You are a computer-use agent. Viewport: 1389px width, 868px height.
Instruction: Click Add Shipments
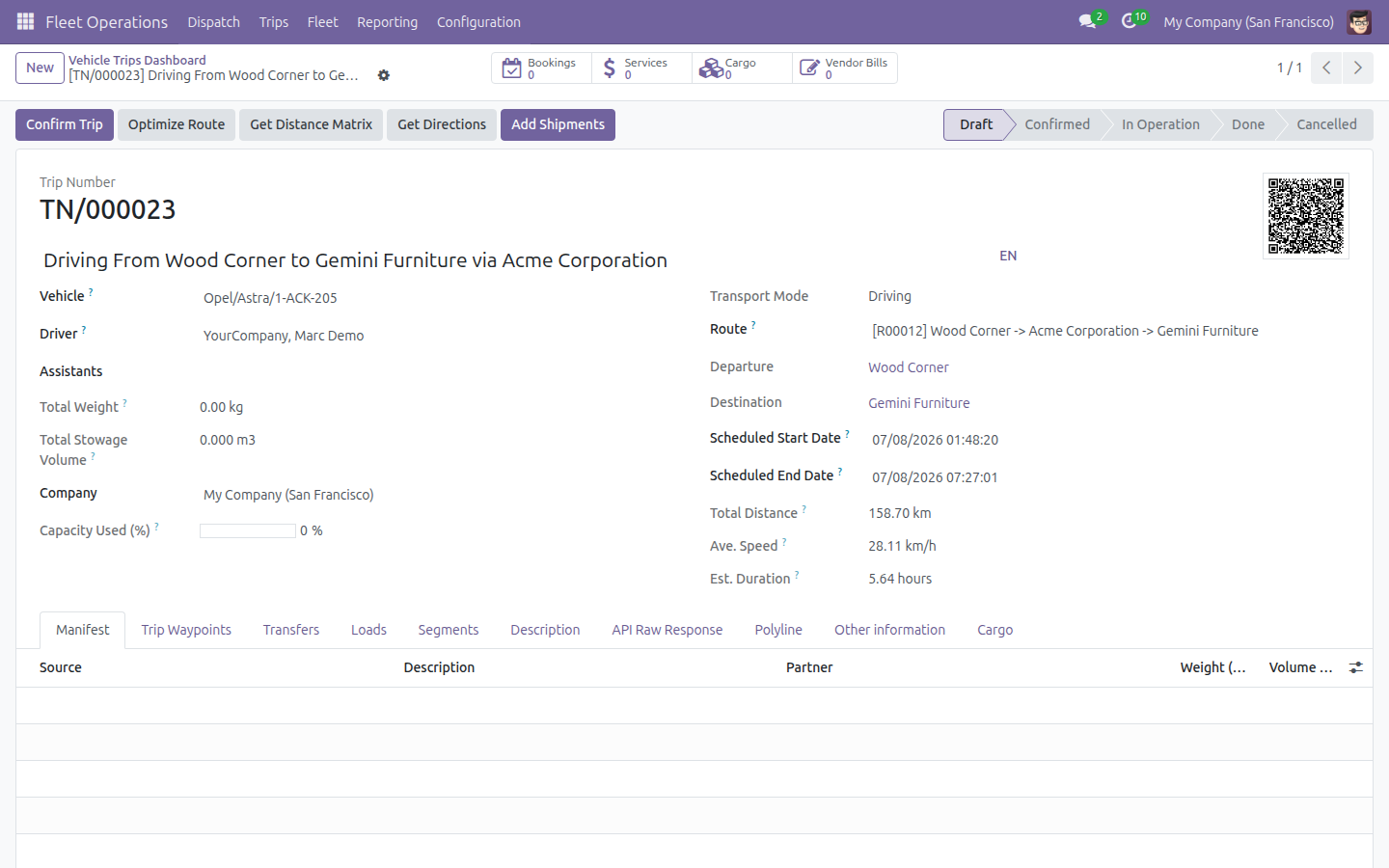pos(558,124)
